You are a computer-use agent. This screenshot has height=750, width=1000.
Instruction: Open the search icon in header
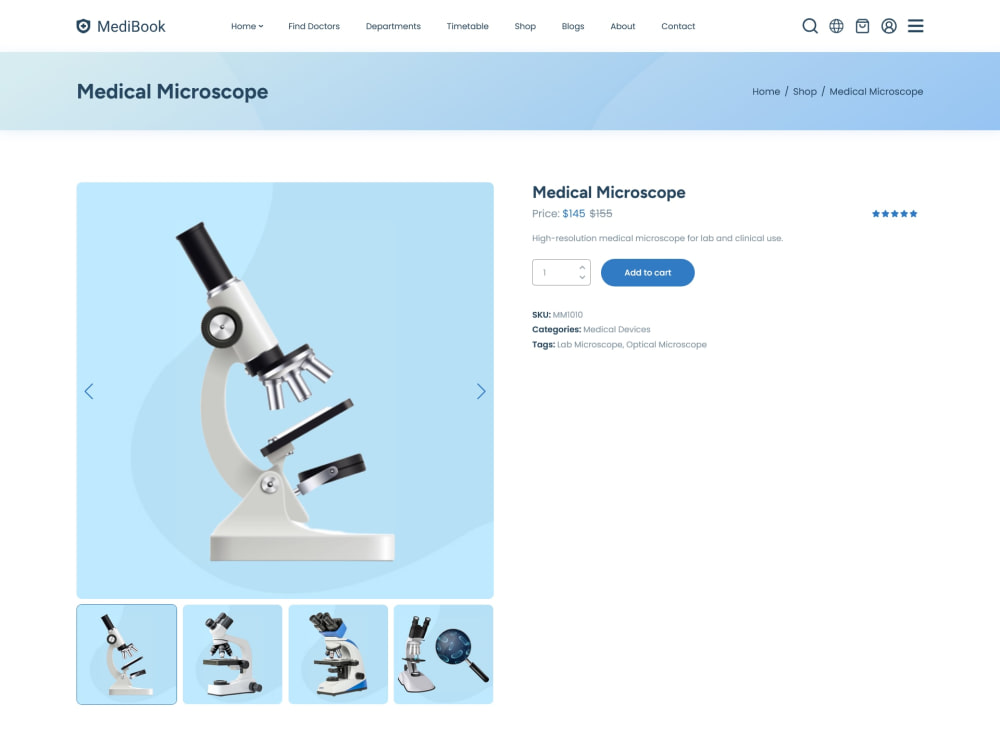click(x=809, y=26)
